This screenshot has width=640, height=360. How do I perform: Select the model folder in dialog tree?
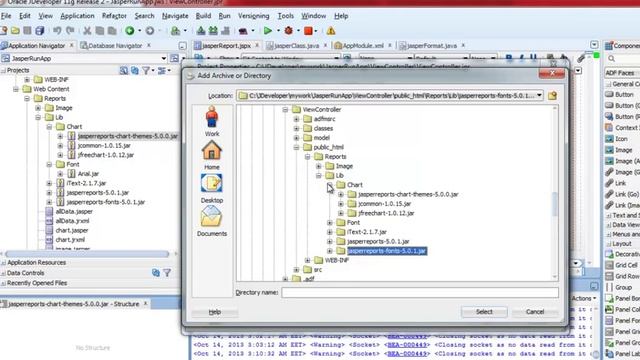tap(321, 138)
